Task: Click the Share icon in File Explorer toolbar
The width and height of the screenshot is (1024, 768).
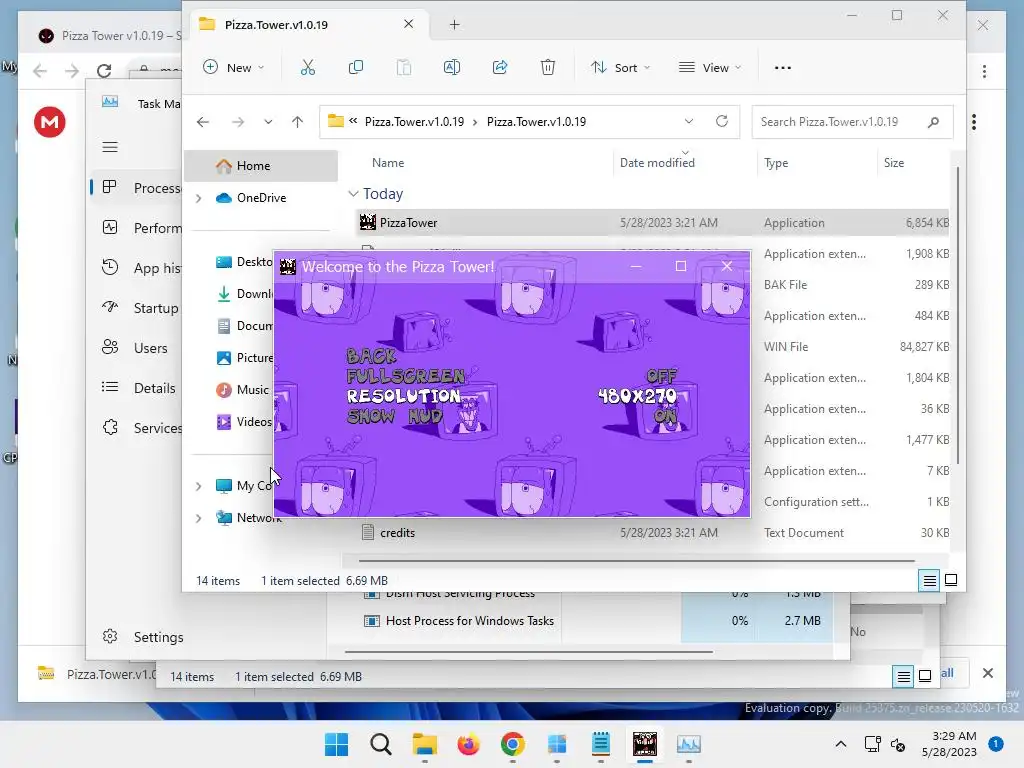Action: (x=500, y=67)
